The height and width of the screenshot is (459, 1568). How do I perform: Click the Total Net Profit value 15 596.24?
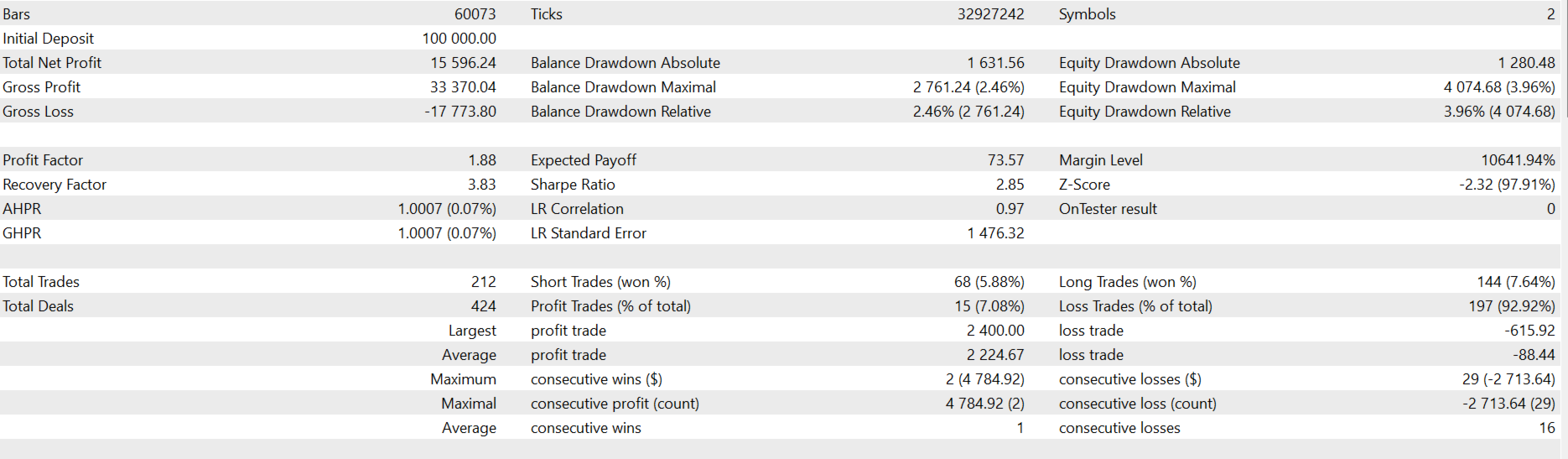tap(463, 63)
